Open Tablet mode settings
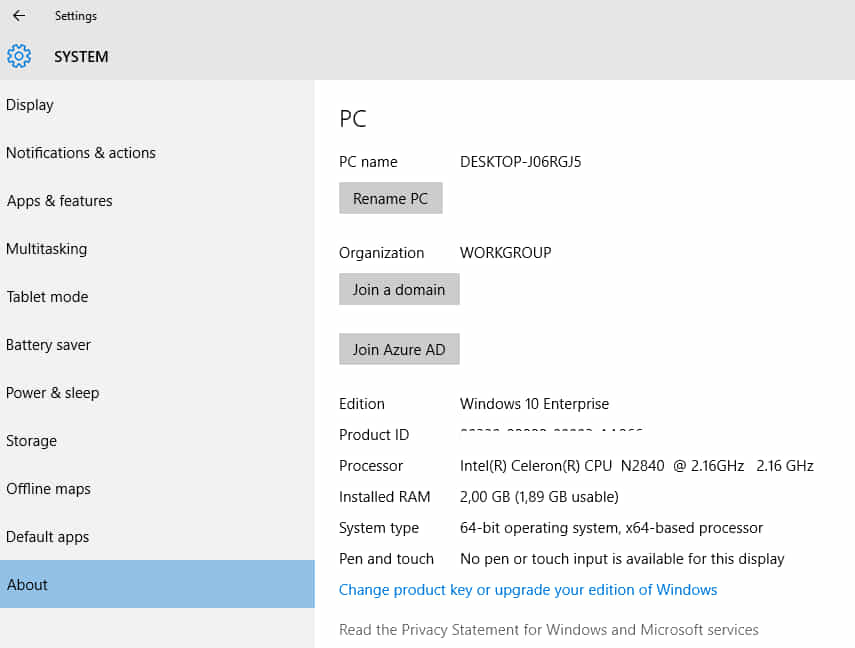The height and width of the screenshot is (648, 855). point(47,297)
